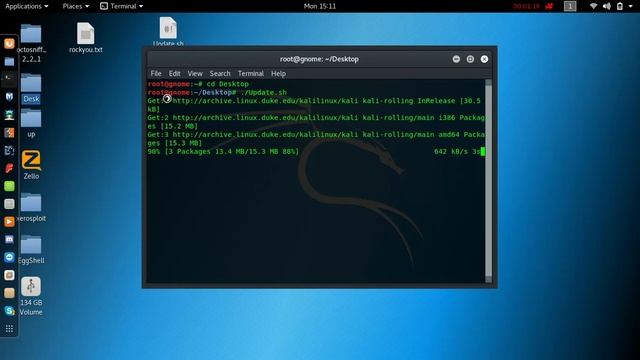Viewport: 640px width, 360px height.
Task: Launch Metasploit from the dock
Action: 9,97
